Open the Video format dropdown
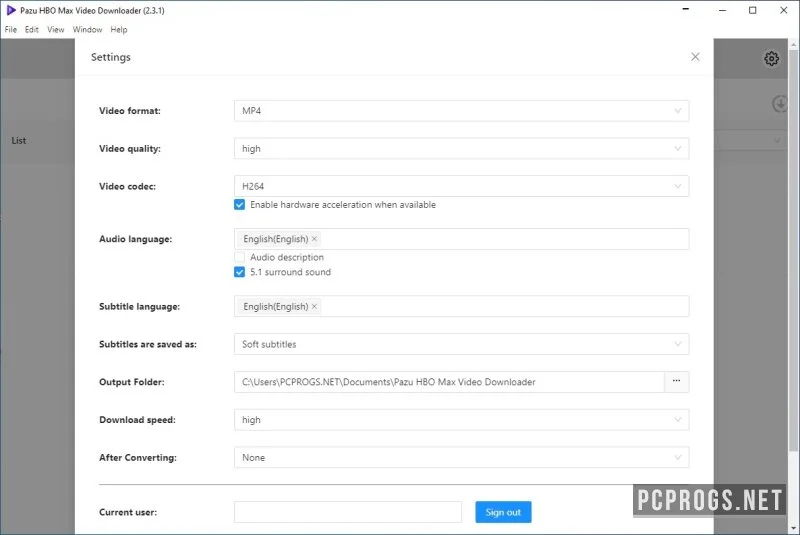 click(x=461, y=111)
